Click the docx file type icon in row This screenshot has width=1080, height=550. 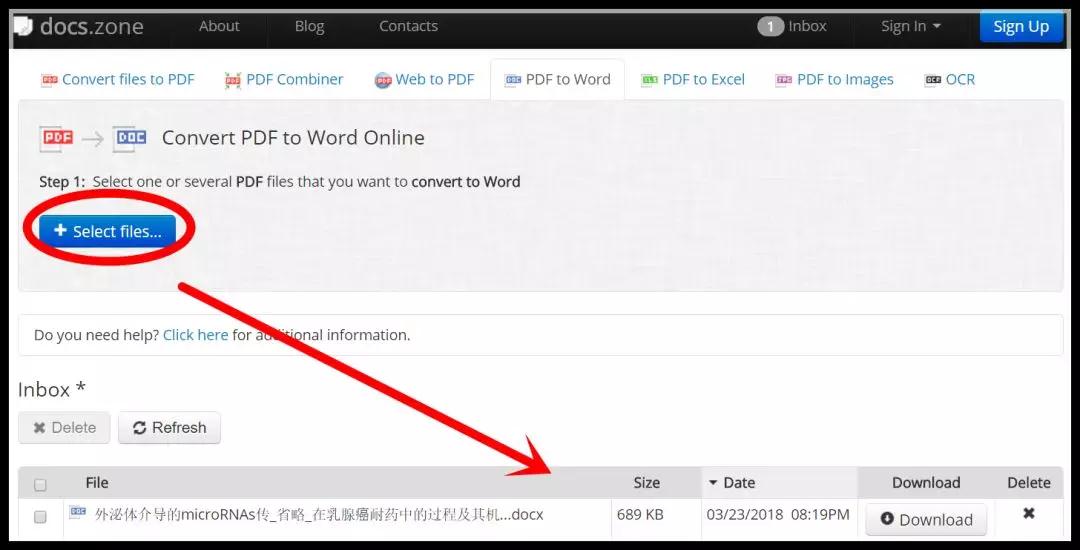pyautogui.click(x=78, y=513)
